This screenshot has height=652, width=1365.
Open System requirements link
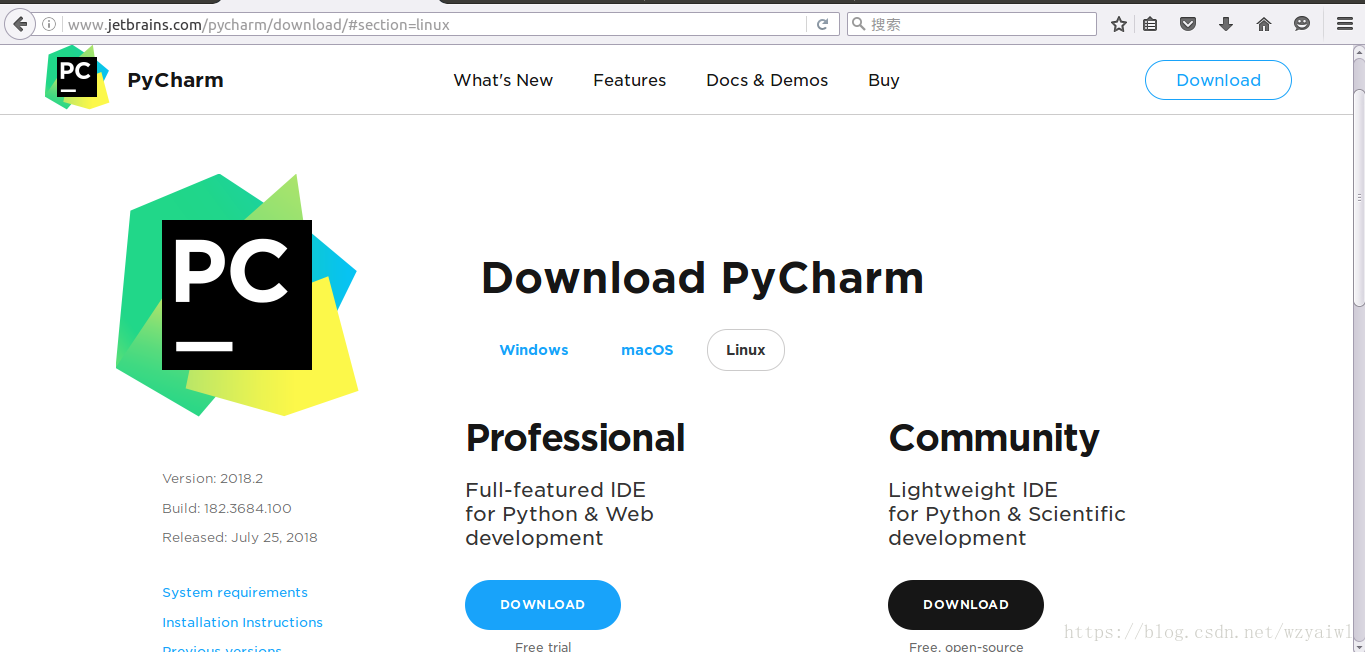pos(235,592)
